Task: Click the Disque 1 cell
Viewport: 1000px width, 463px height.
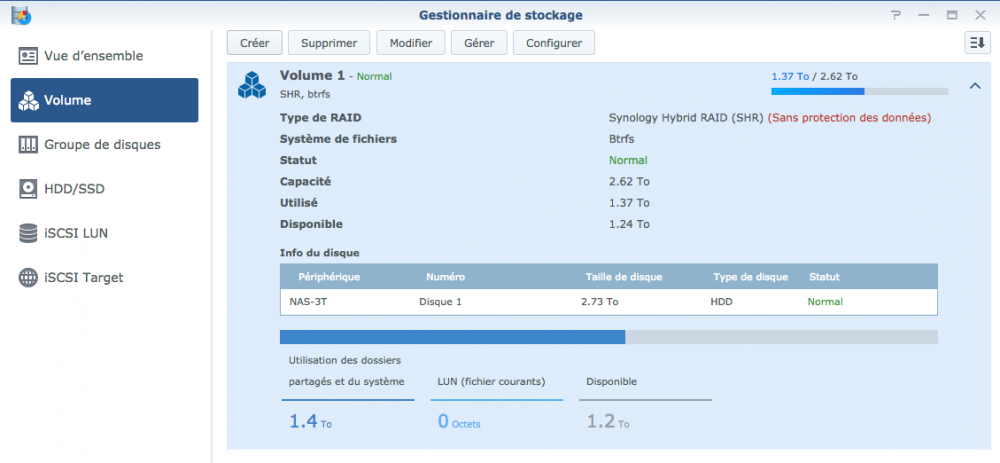Action: (441, 302)
